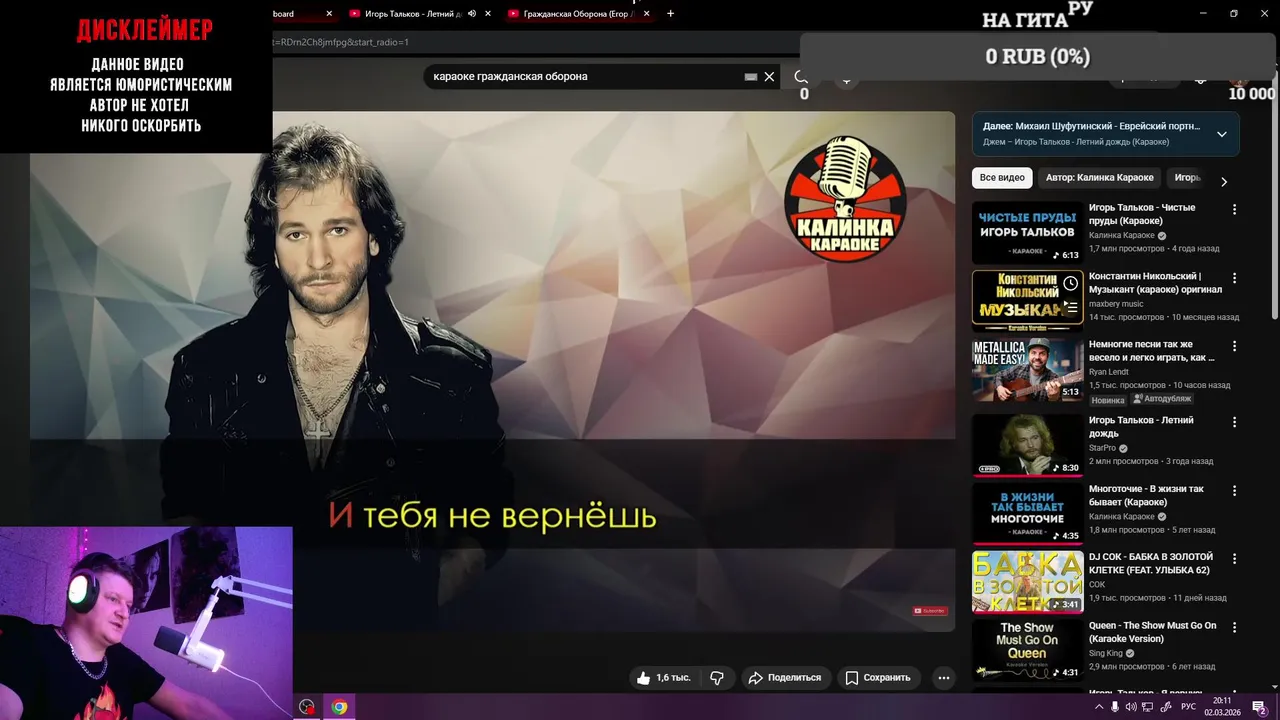Open the on-screen keyboard icon in search box
The height and width of the screenshot is (720, 1280).
751,76
